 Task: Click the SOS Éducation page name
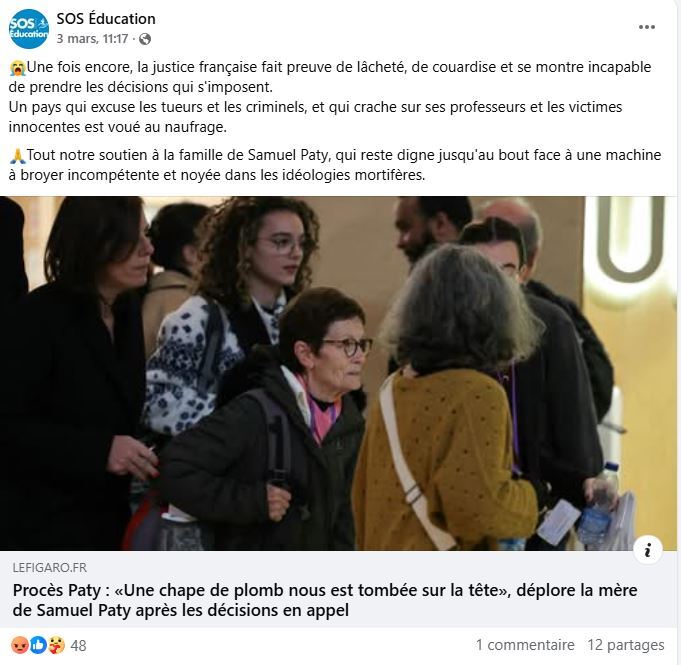106,19
